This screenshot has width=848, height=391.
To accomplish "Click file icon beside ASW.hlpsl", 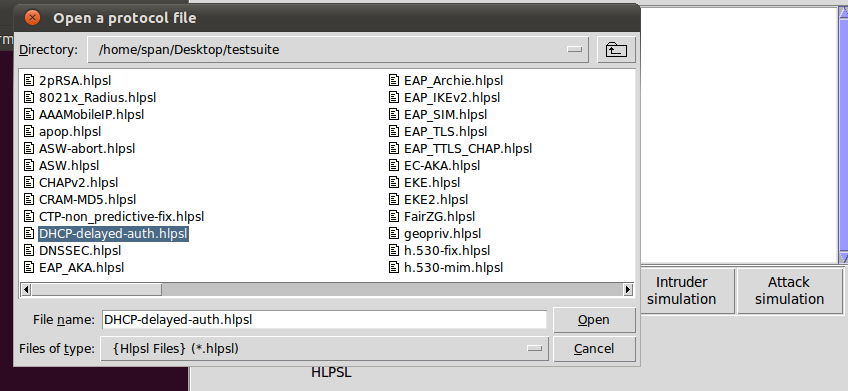I will click(29, 165).
